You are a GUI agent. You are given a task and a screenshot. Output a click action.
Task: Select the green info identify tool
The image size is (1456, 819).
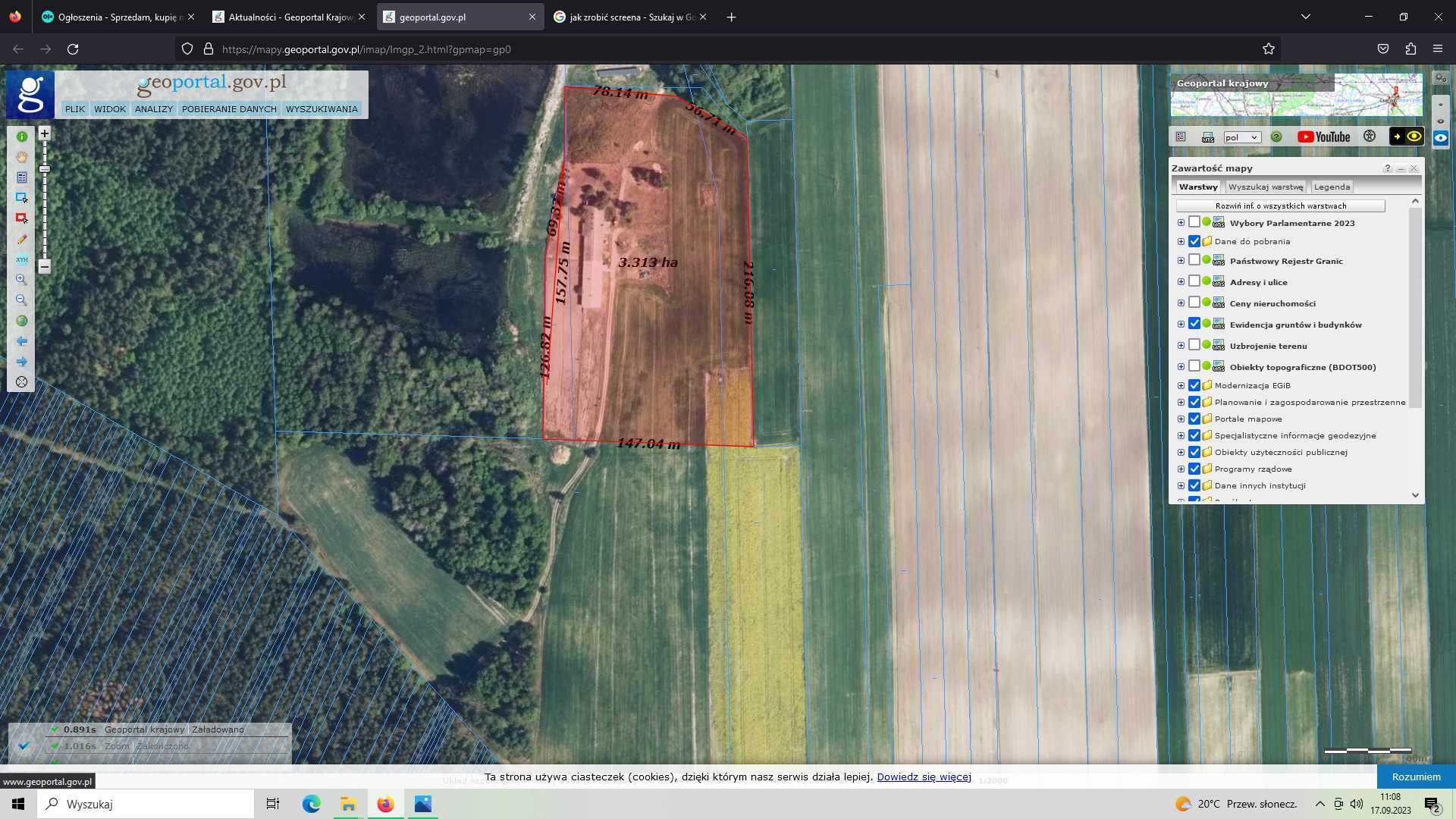(22, 136)
